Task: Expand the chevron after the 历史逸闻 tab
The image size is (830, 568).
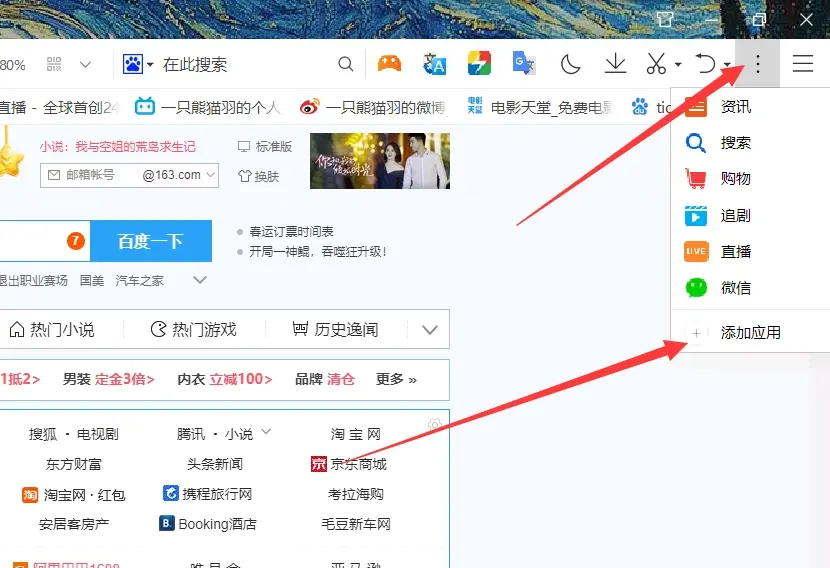Action: coord(430,330)
